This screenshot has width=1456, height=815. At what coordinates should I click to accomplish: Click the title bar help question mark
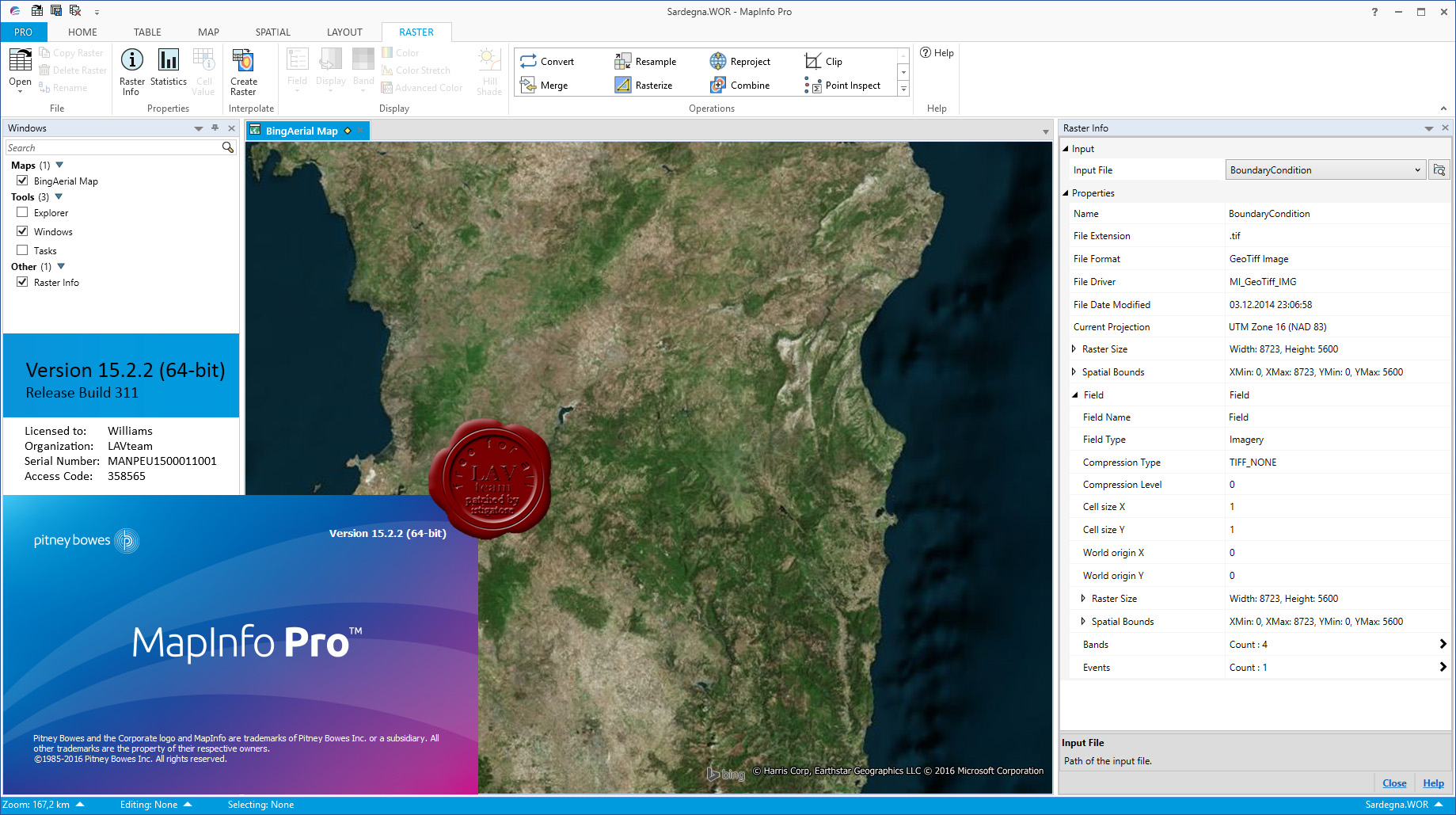1374,11
